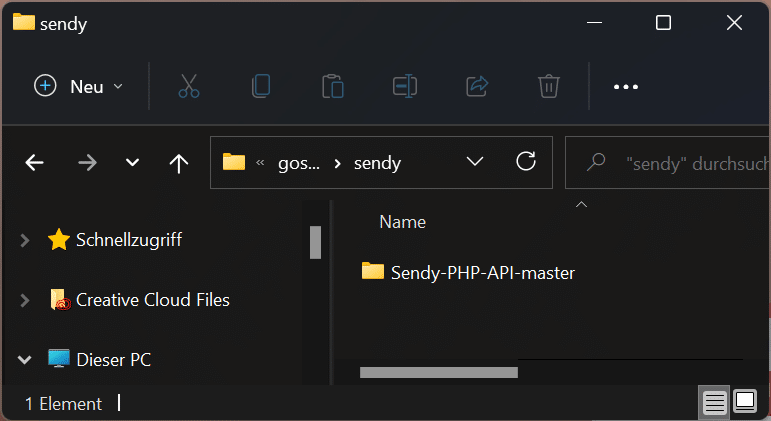Click the horizontal scrollbar in file list
Screen dimensions: 771x421
439,373
